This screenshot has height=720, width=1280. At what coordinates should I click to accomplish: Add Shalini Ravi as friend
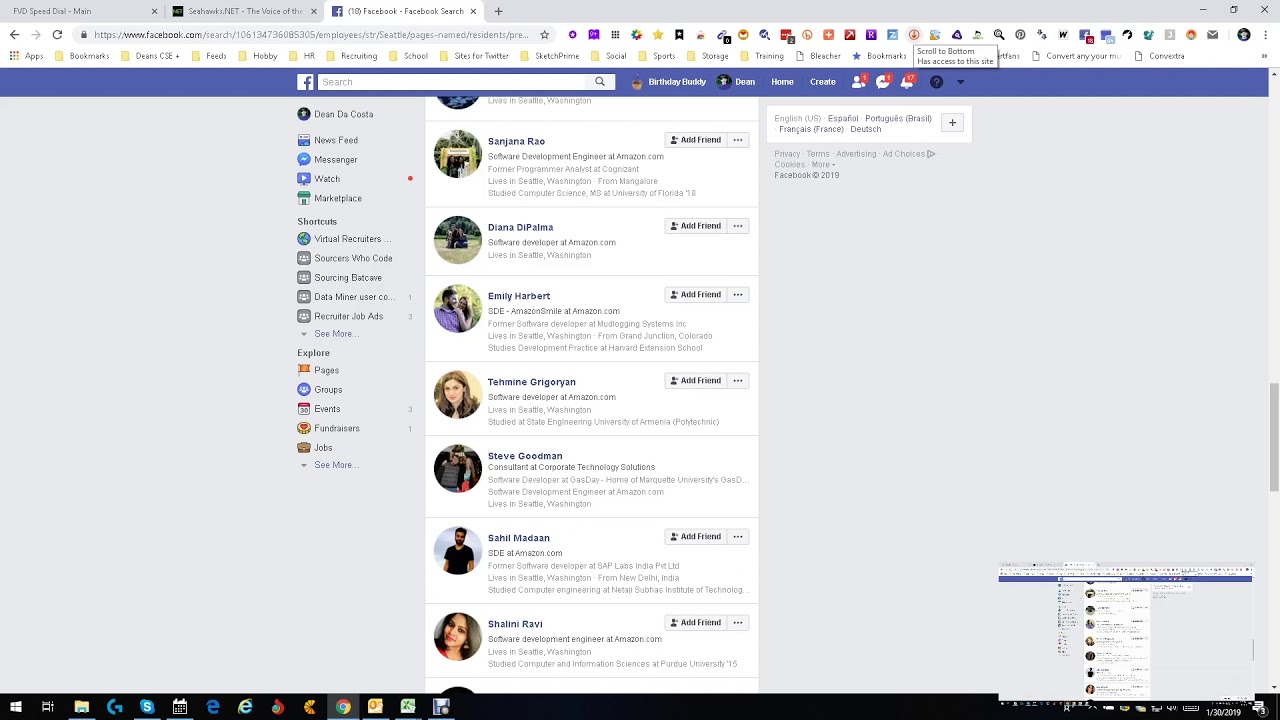(x=695, y=623)
